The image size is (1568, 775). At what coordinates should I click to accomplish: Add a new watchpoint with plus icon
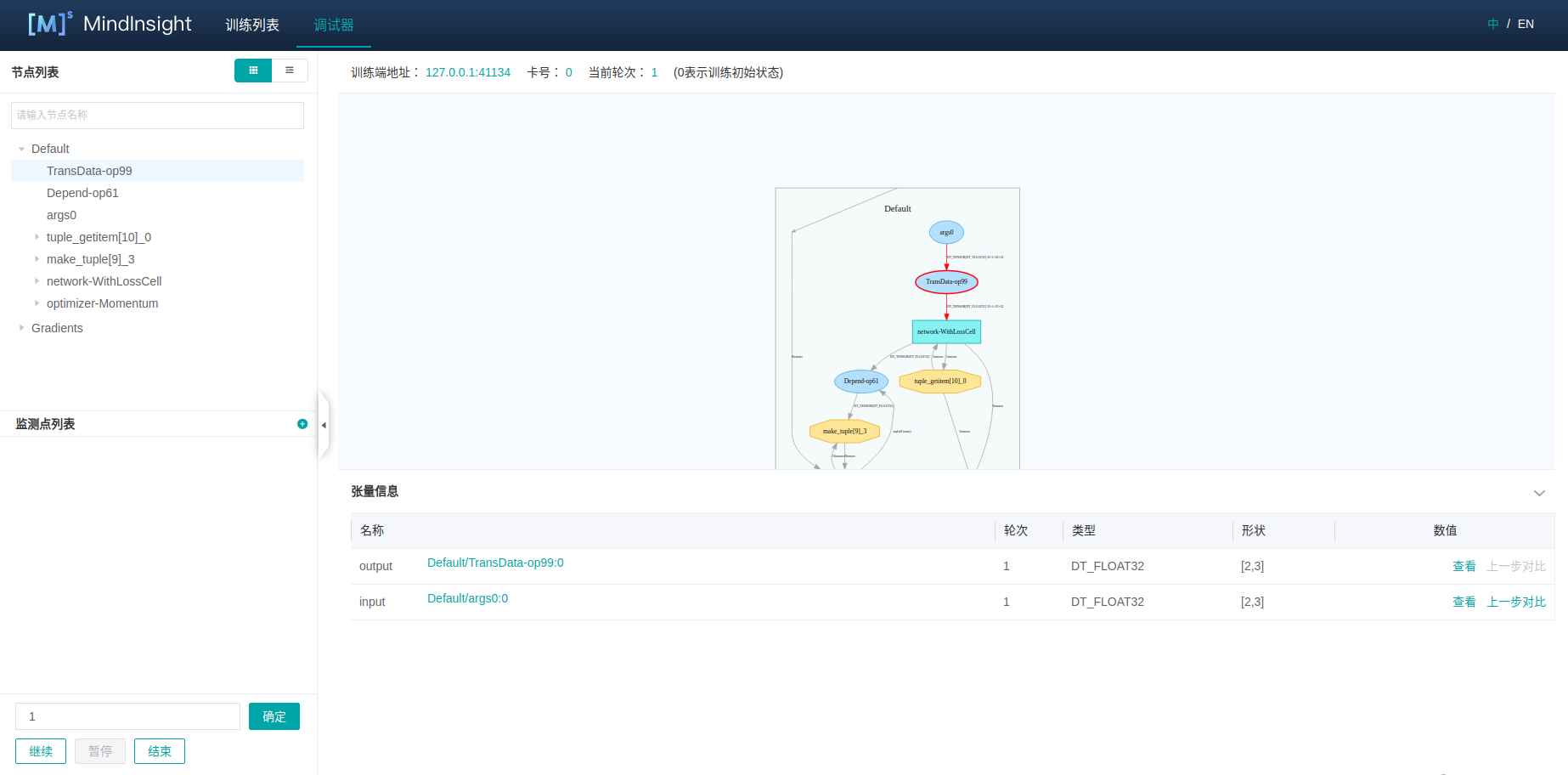tap(302, 424)
